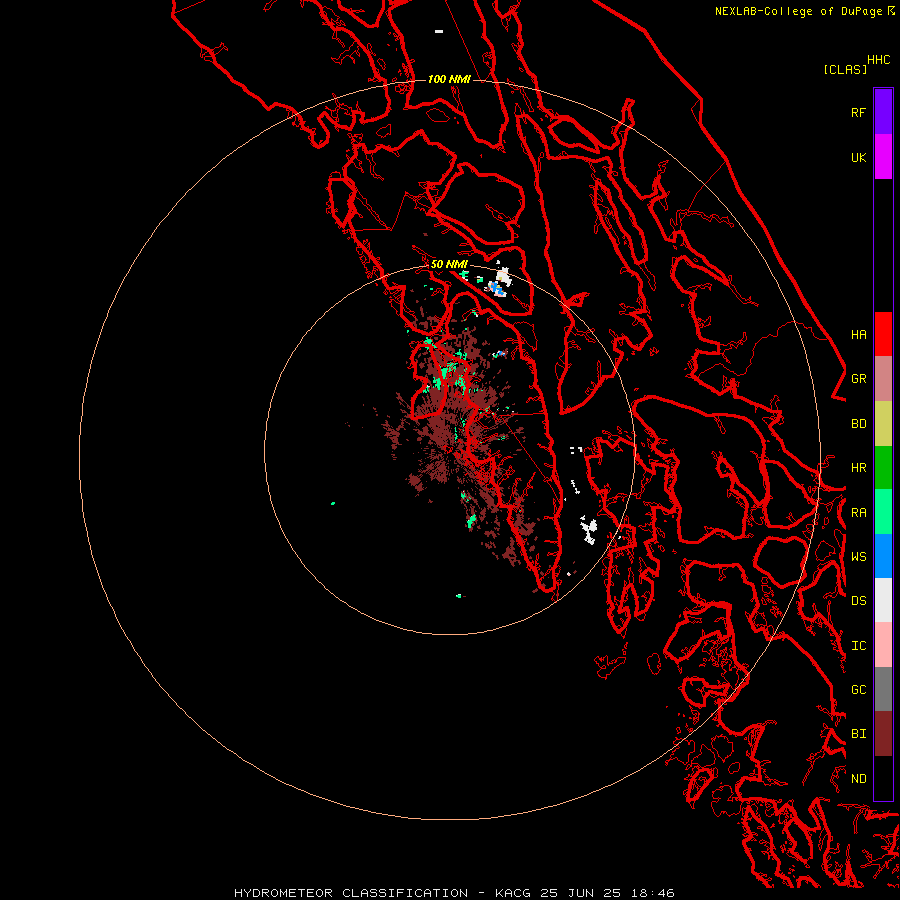
Task: Click the 'ND' legend label
Action: pos(858,779)
